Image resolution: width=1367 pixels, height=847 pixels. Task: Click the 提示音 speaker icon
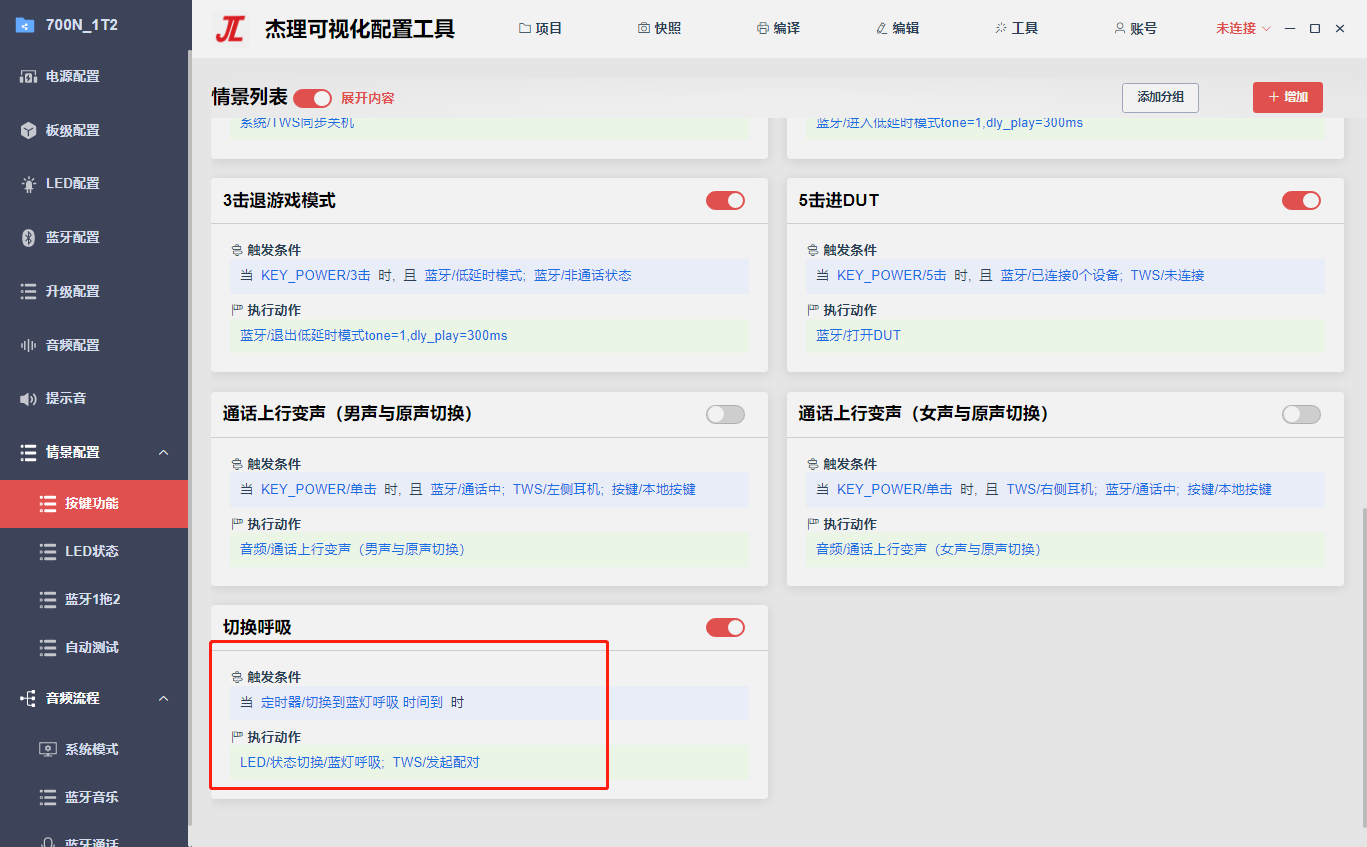[29, 399]
